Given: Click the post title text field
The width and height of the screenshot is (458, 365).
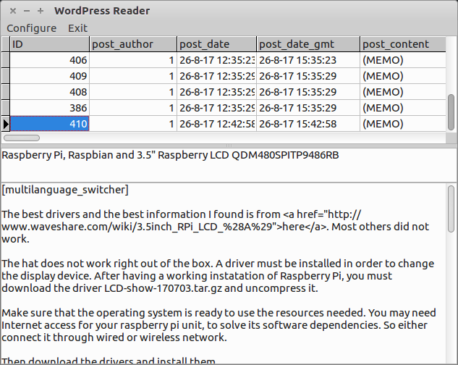Looking at the screenshot, I should click(x=229, y=165).
